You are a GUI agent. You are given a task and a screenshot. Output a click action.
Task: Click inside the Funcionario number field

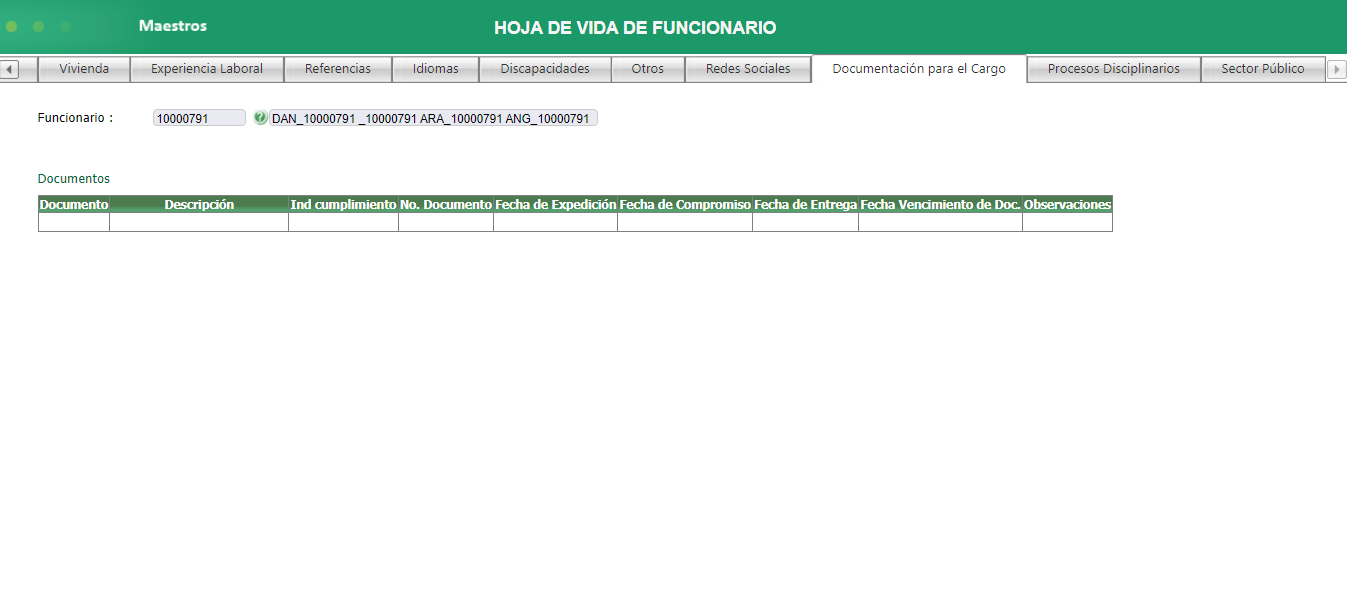198,117
